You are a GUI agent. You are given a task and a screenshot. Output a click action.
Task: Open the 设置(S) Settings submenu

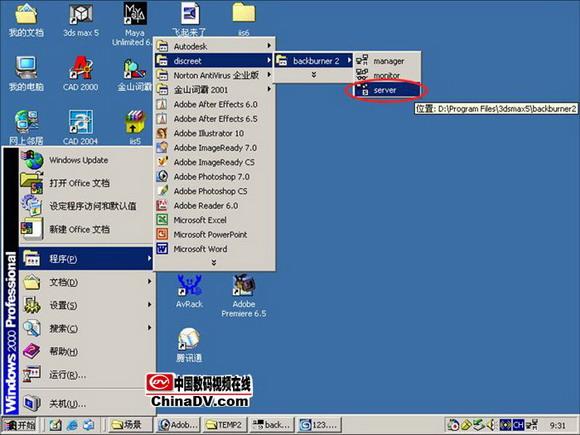click(86, 305)
